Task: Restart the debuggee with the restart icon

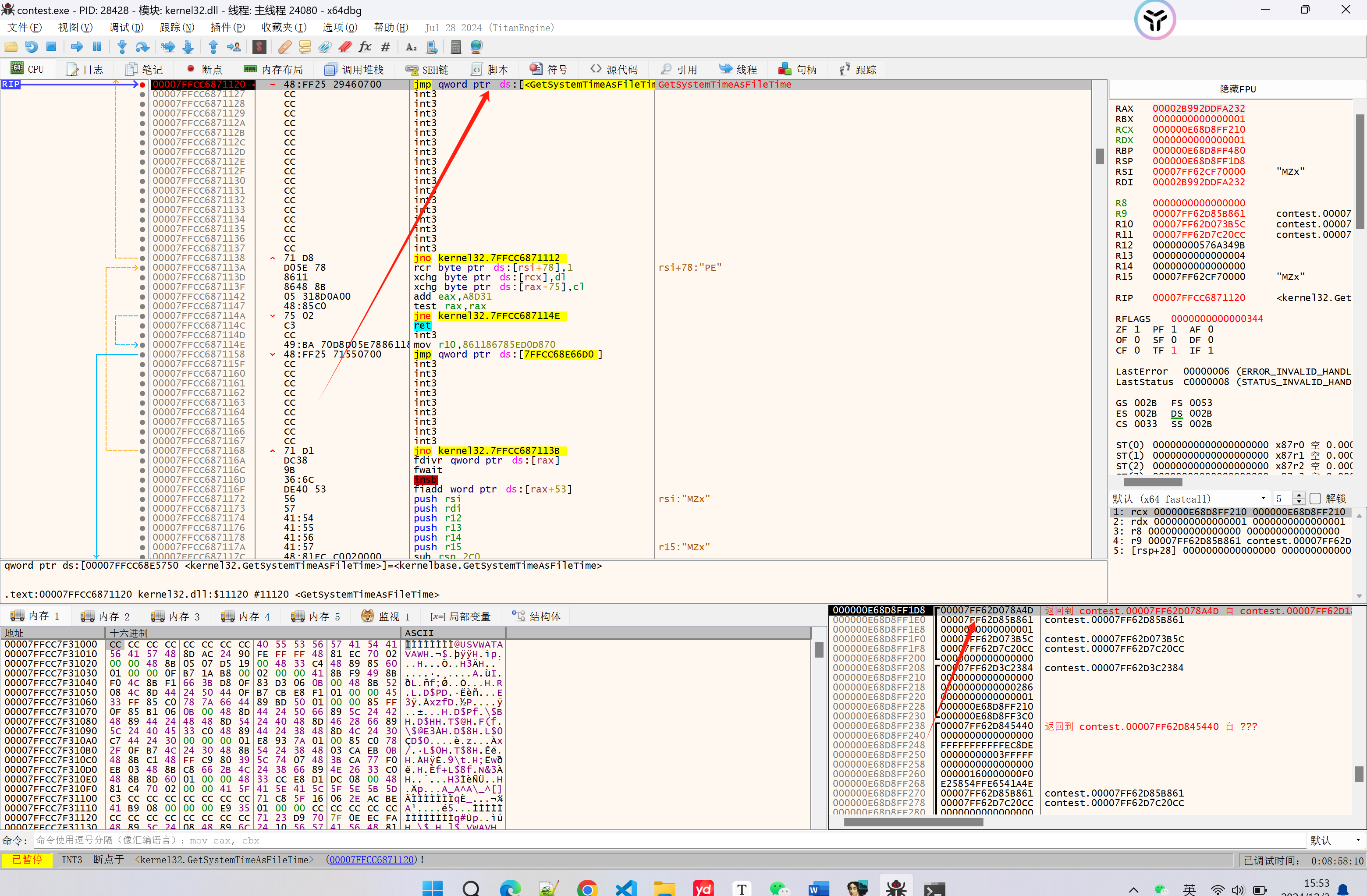Action: click(32, 47)
